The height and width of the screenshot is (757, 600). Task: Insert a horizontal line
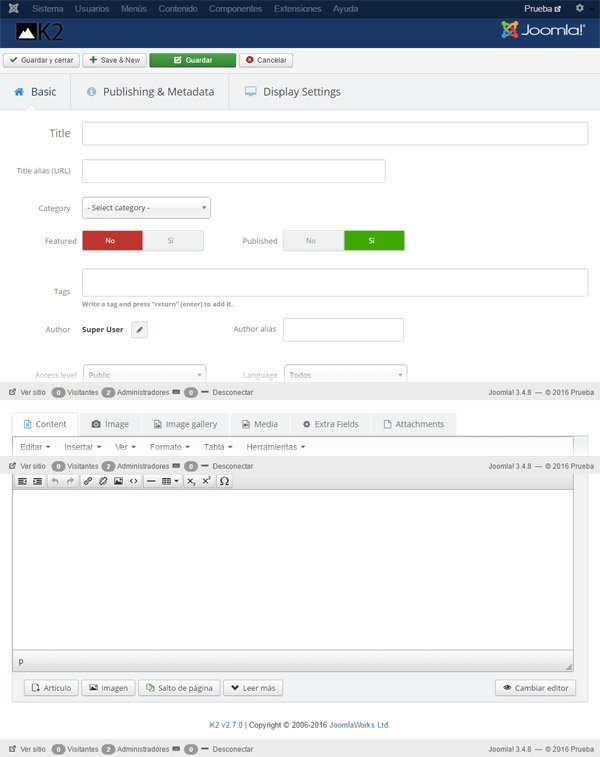(151, 481)
